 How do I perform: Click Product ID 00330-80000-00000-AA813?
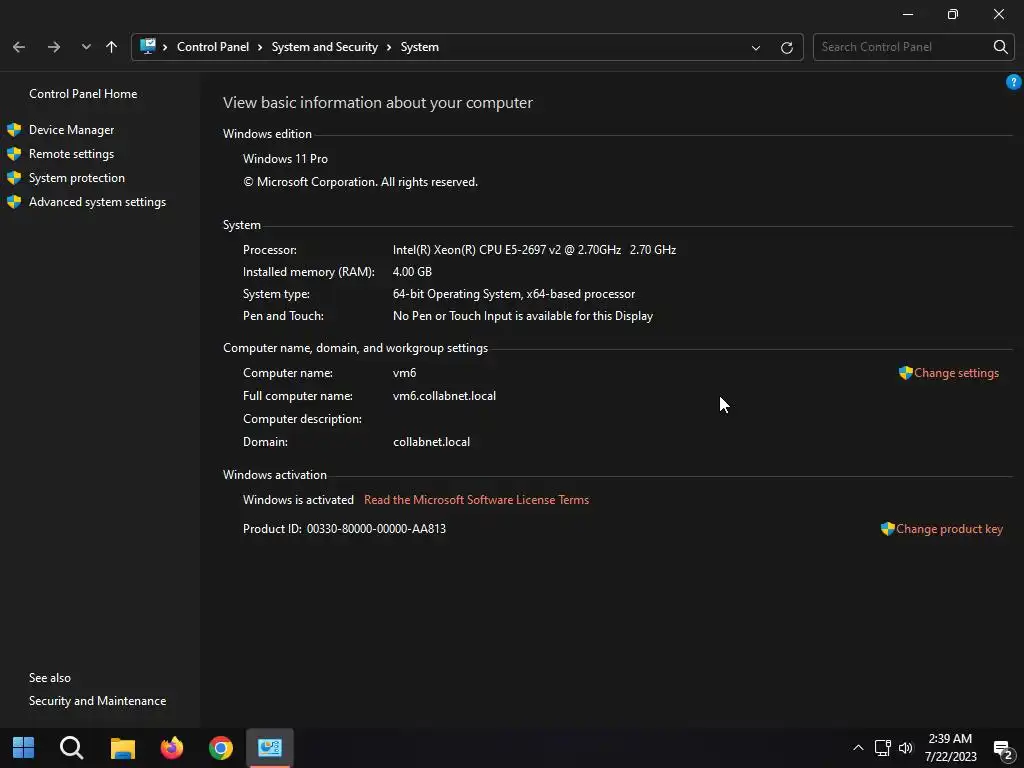(x=376, y=529)
